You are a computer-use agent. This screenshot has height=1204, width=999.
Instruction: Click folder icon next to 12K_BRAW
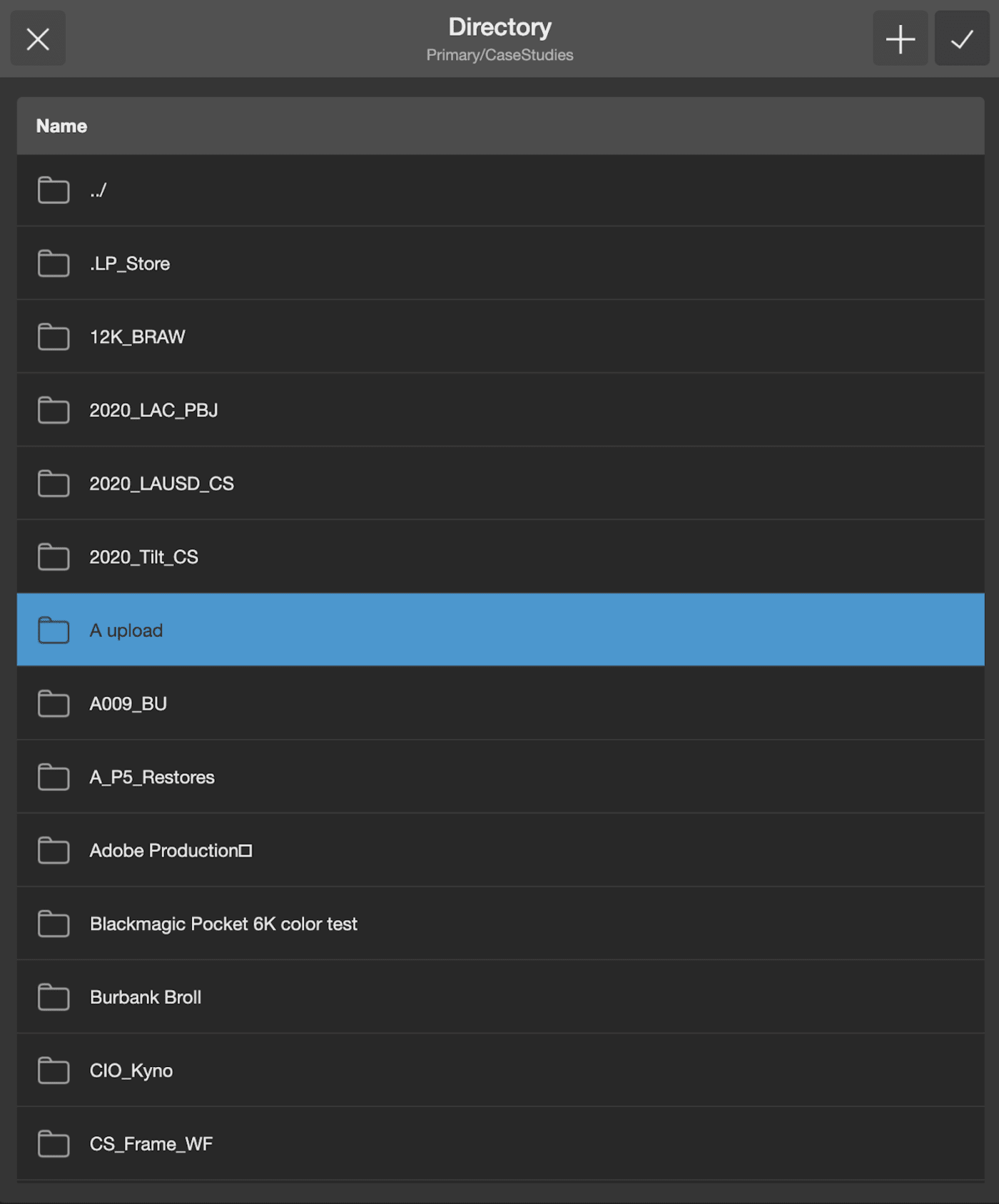click(x=54, y=337)
